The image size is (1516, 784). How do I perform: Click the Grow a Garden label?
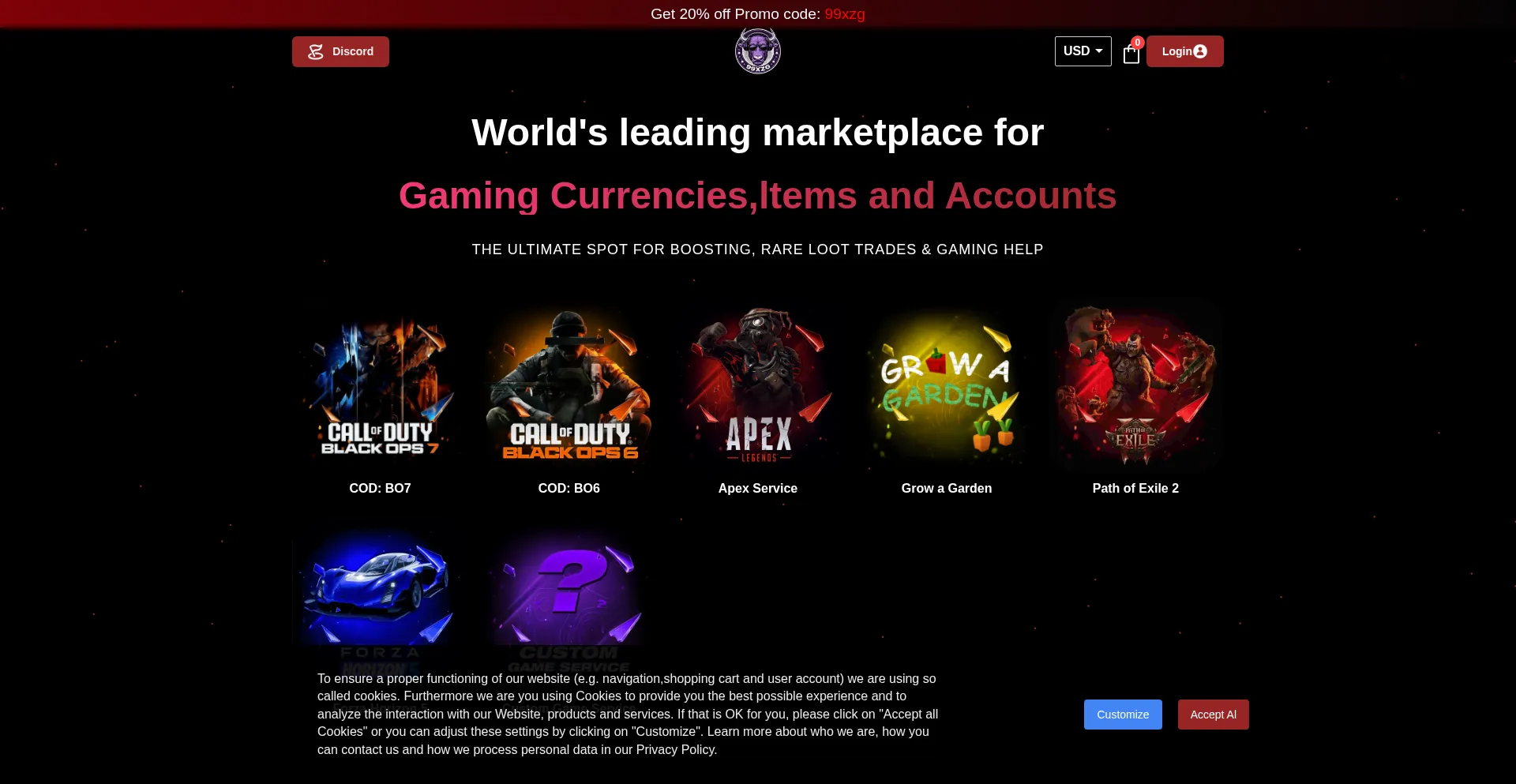pyautogui.click(x=947, y=489)
